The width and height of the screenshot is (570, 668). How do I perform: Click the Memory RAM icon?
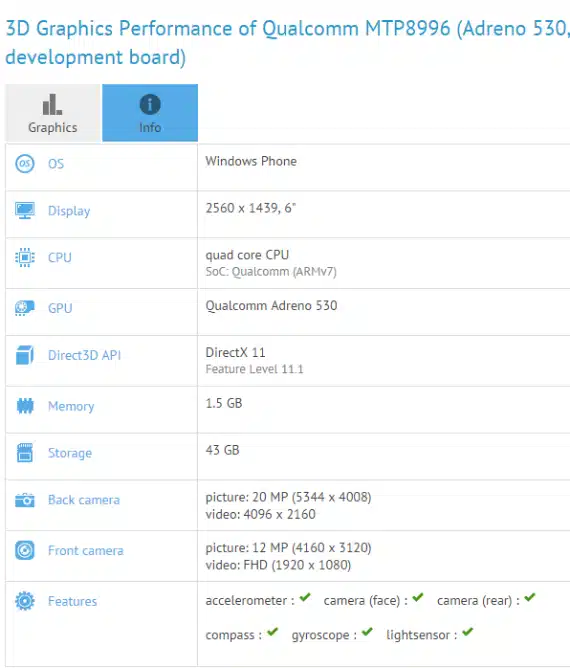25,406
